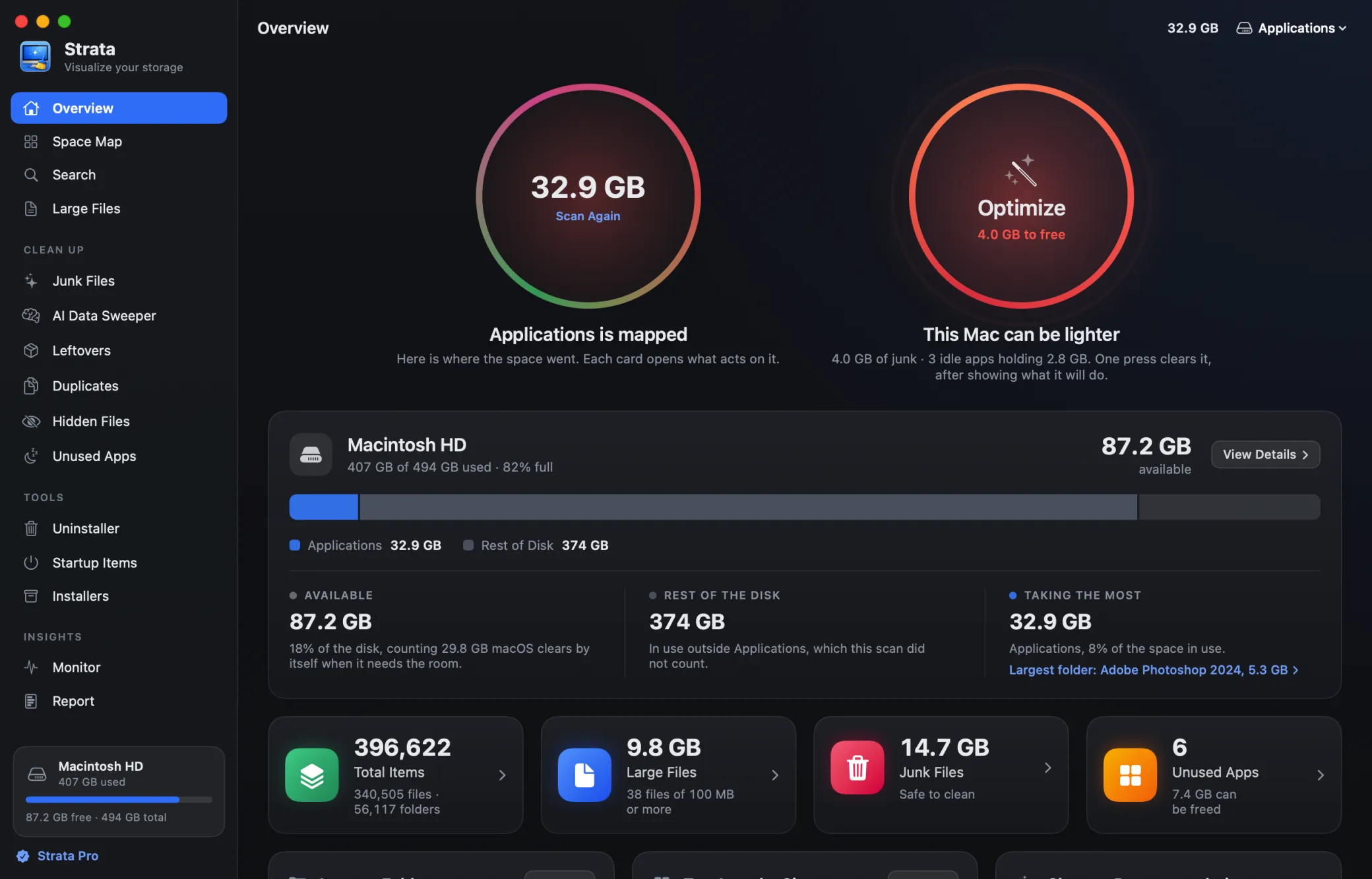Screen dimensions: 1372x879
Task: Expand the Unused Apps card chevron
Action: click(x=1321, y=775)
